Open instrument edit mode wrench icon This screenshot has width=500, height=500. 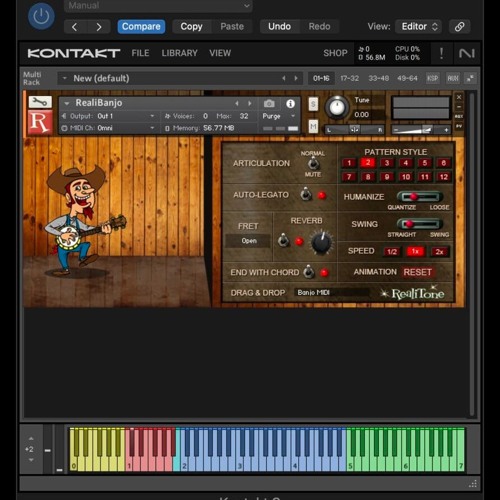point(40,102)
